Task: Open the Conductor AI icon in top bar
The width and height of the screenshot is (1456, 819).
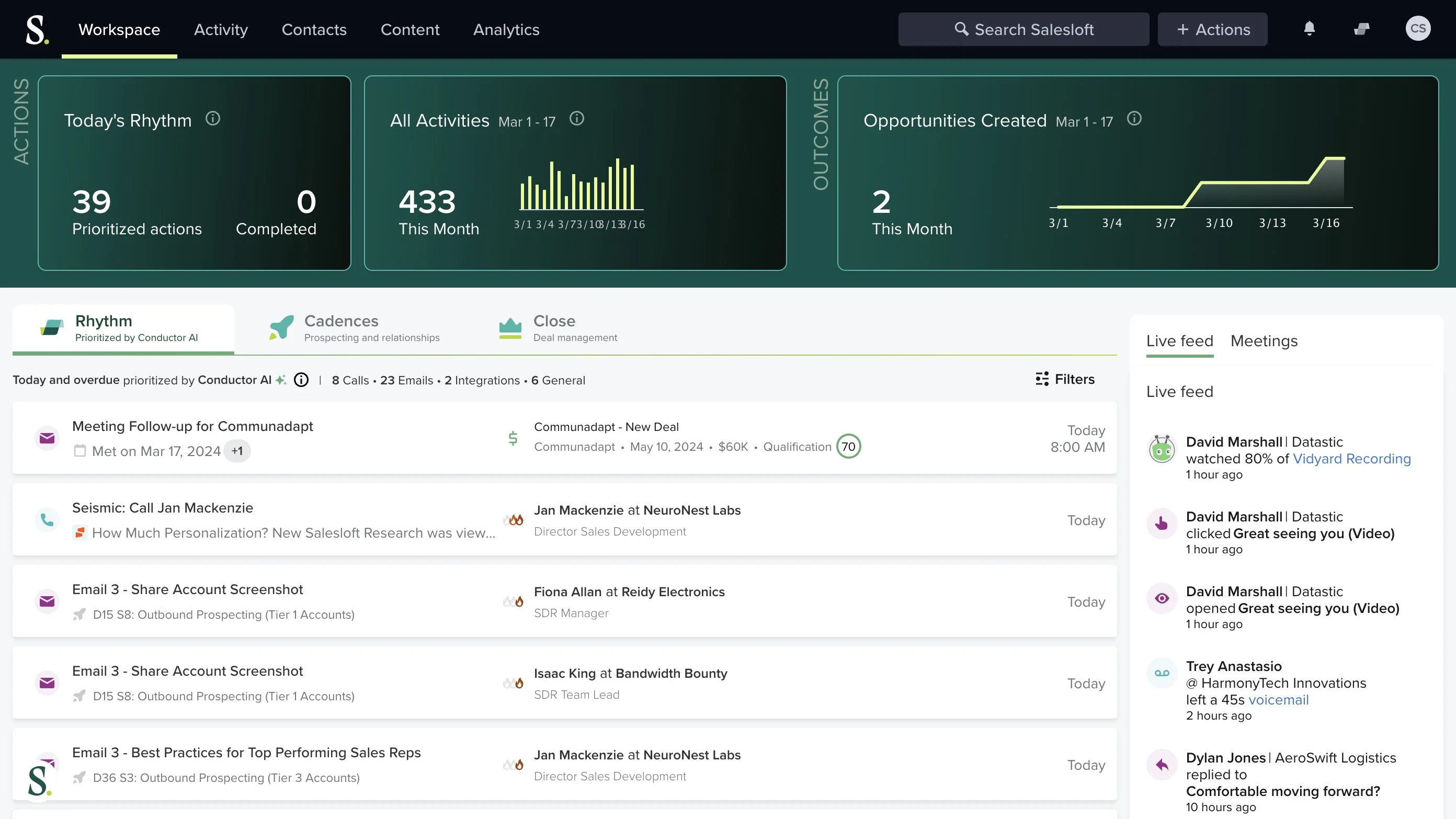Action: 1362,29
